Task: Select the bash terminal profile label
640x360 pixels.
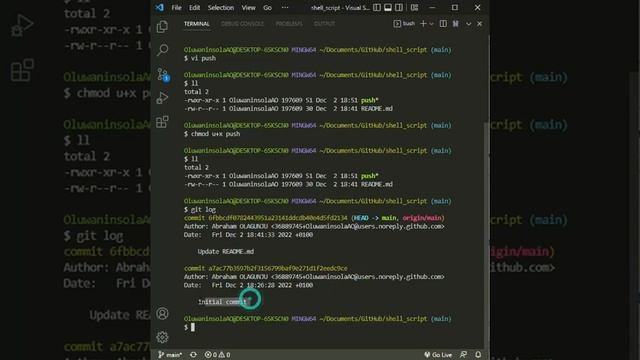Action: (404, 24)
